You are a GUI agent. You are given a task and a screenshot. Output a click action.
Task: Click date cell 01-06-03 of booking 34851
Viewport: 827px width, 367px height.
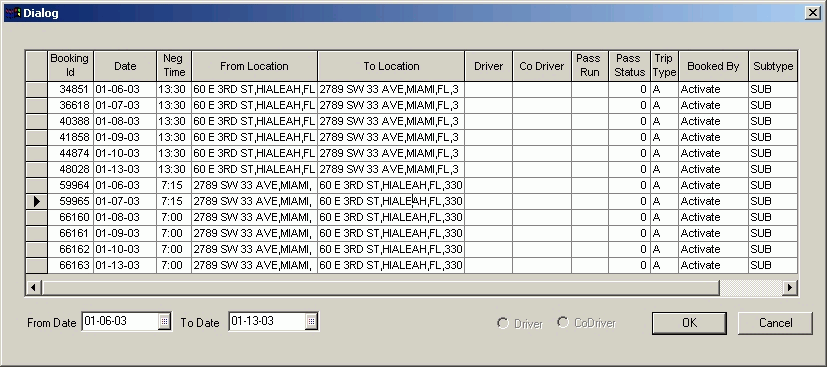click(x=125, y=89)
